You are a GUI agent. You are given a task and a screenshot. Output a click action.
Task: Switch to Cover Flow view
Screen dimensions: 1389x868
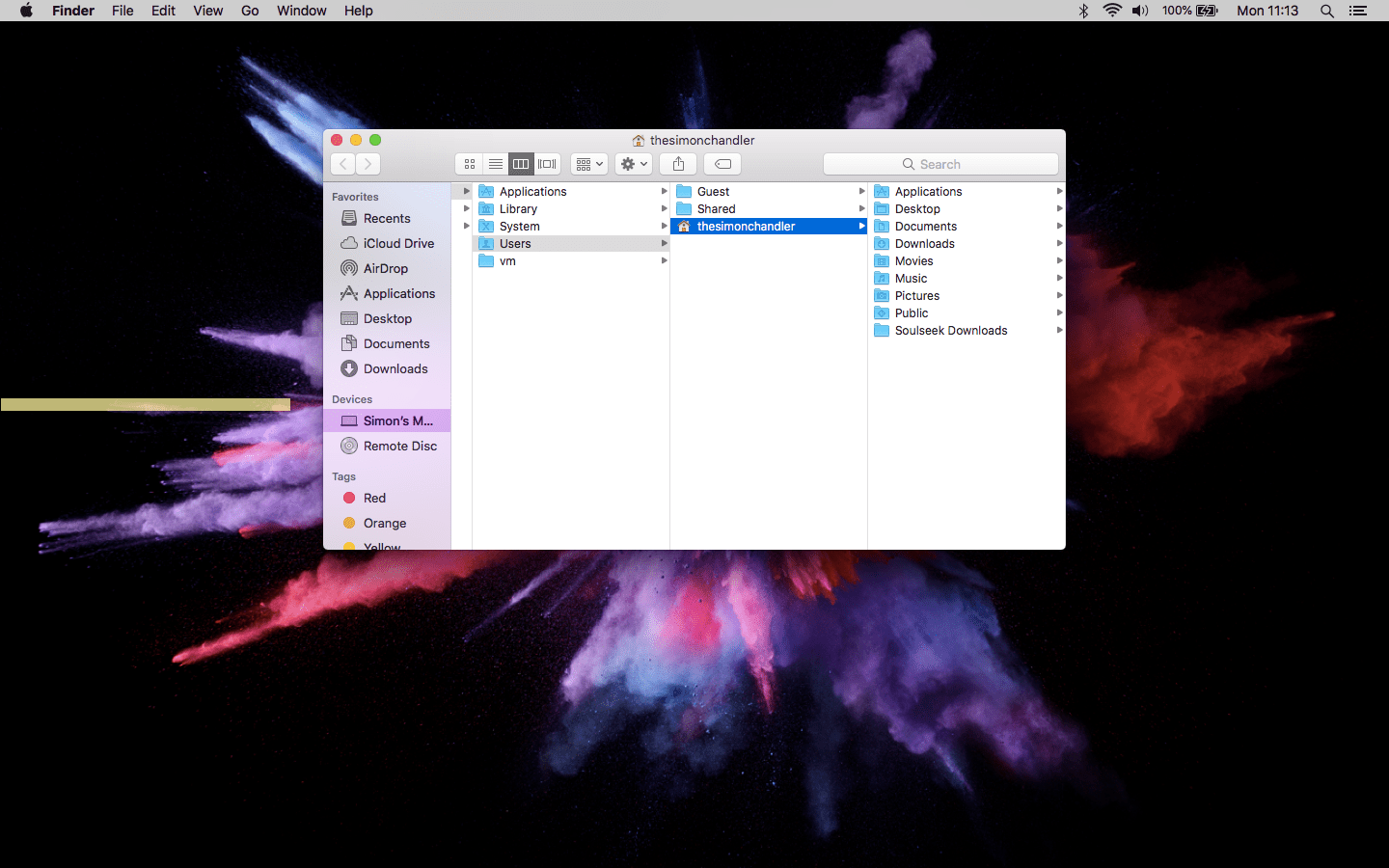(x=547, y=164)
